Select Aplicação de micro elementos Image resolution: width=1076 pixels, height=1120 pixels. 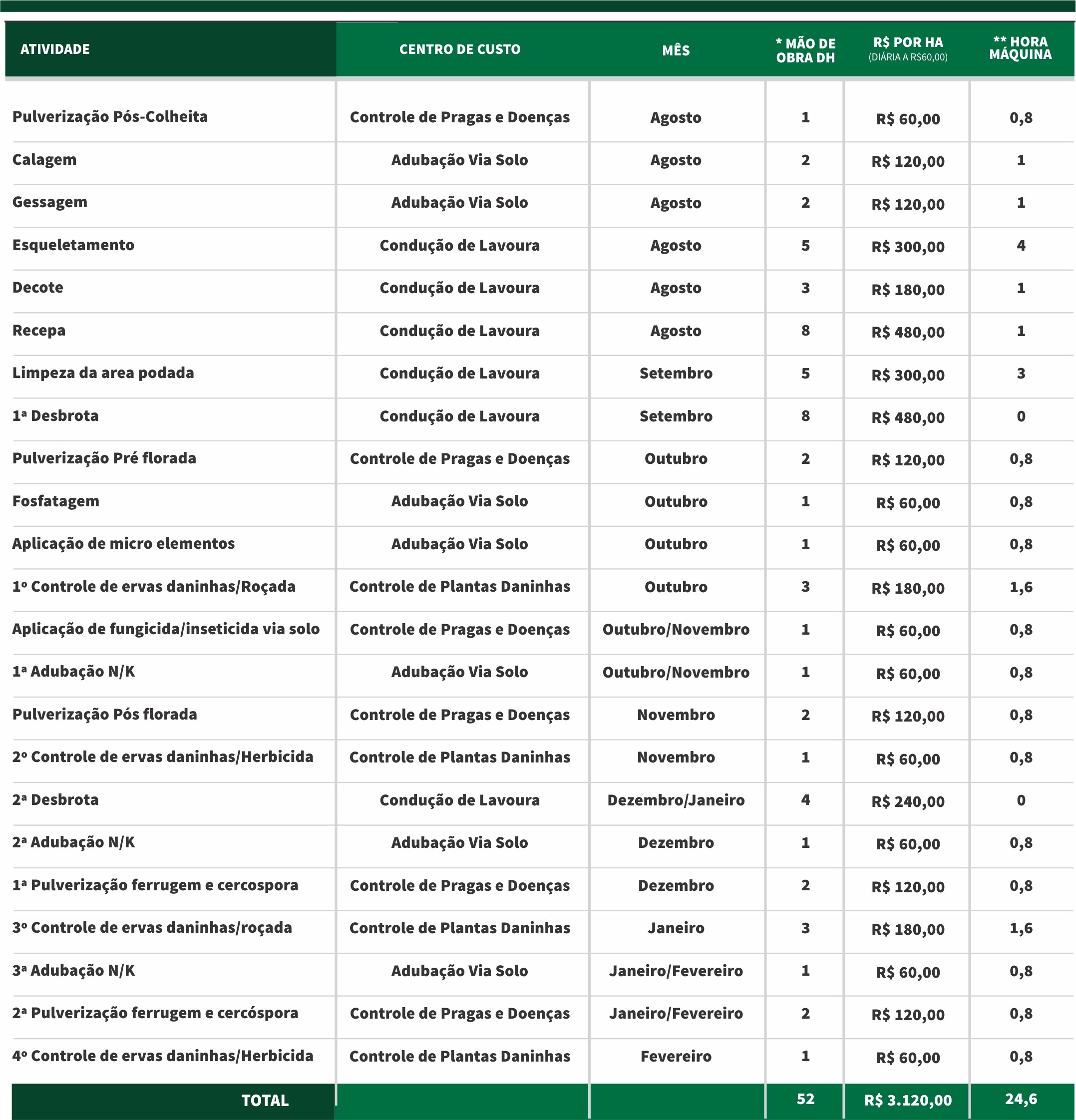pos(123,543)
